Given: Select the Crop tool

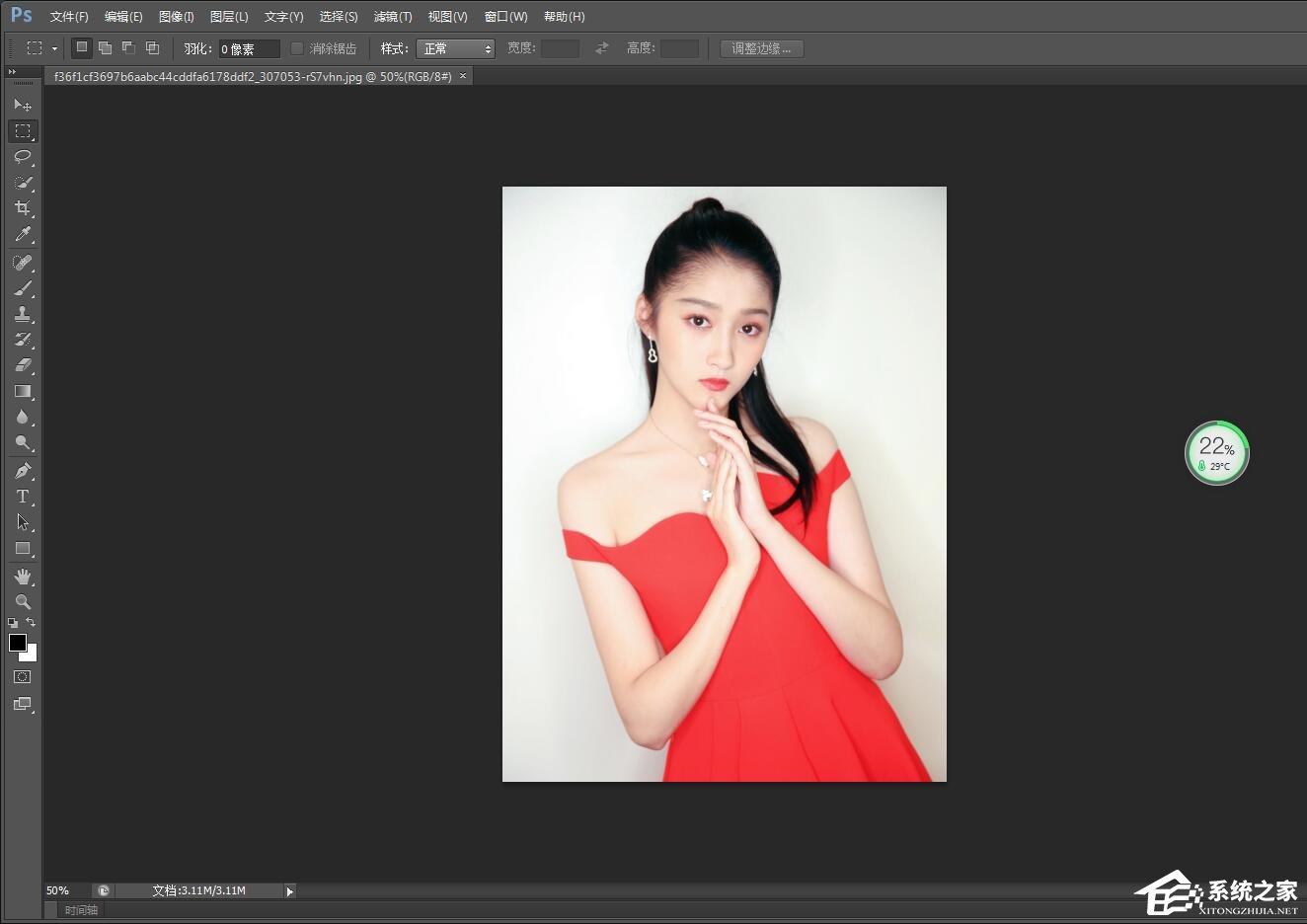Looking at the screenshot, I should 23,208.
